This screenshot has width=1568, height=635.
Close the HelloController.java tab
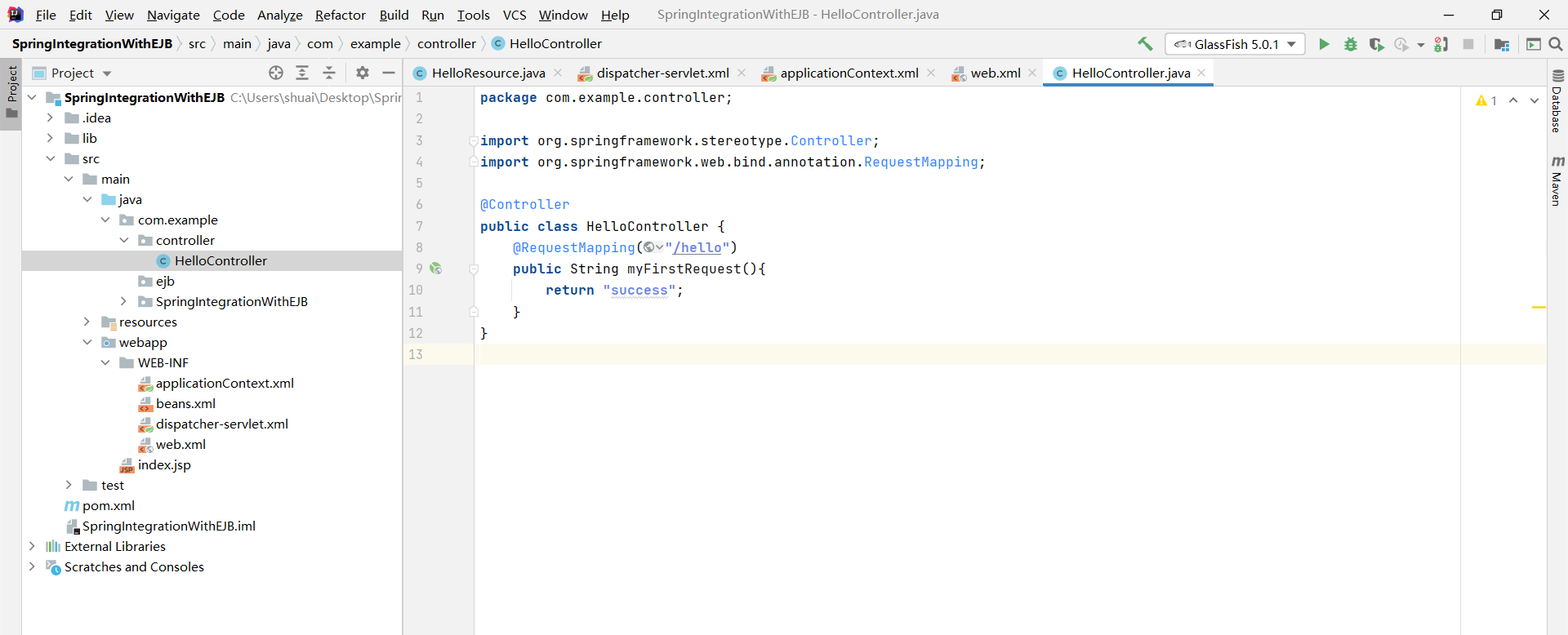pos(1201,73)
